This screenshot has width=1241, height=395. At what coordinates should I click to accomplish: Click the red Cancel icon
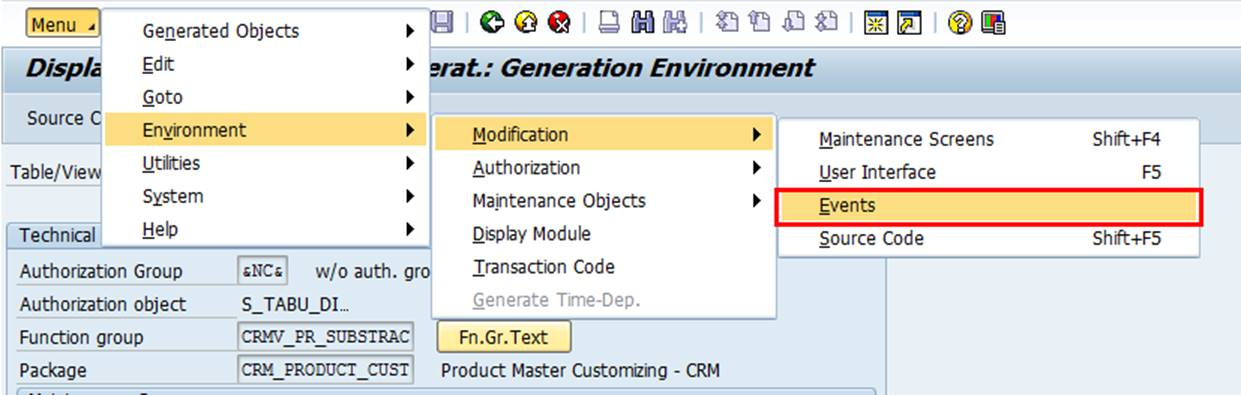tap(560, 23)
